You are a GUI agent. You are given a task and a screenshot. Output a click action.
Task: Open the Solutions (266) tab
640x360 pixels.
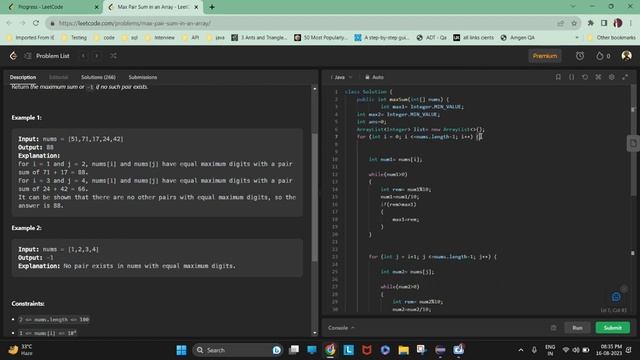coord(98,77)
